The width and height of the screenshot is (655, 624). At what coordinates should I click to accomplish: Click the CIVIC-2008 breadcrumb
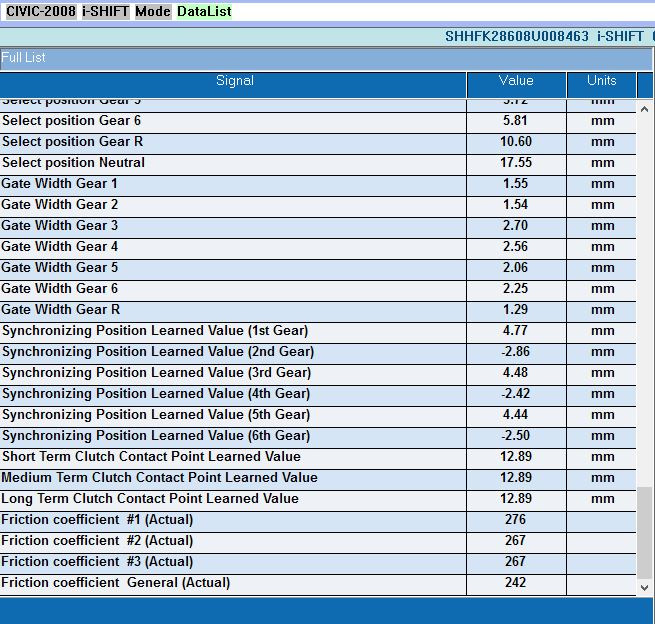[x=41, y=11]
